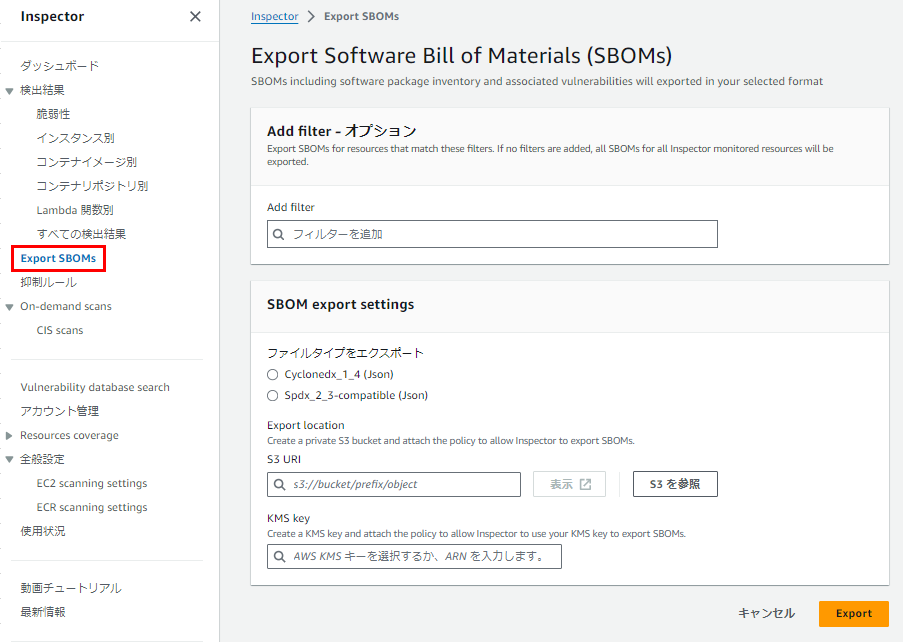The height and width of the screenshot is (642, 903).
Task: Collapse the 全般設定 section
Action: click(9, 459)
